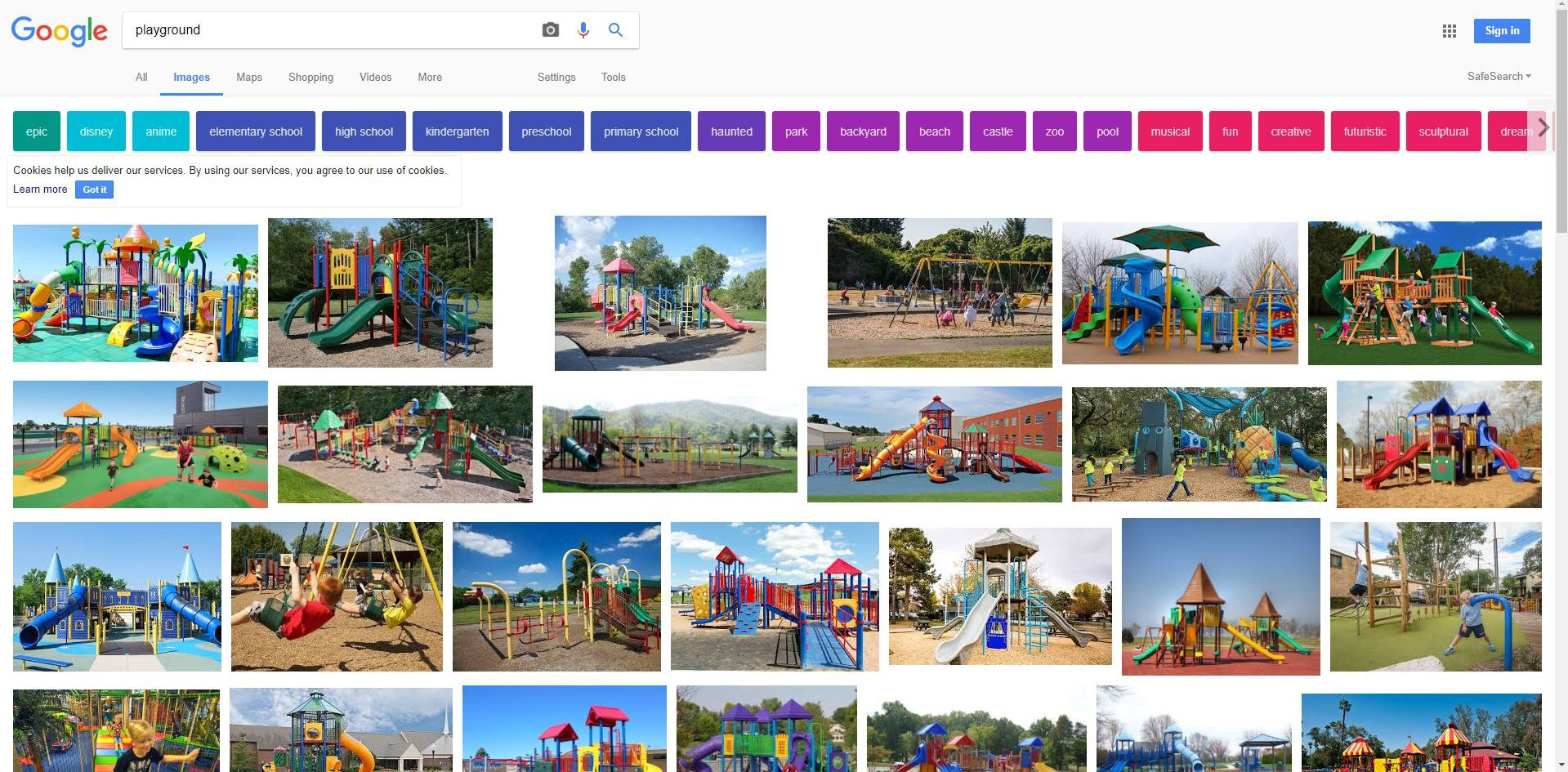1568x772 pixels.
Task: Click the blue magnifier search icon
Action: pos(616,30)
